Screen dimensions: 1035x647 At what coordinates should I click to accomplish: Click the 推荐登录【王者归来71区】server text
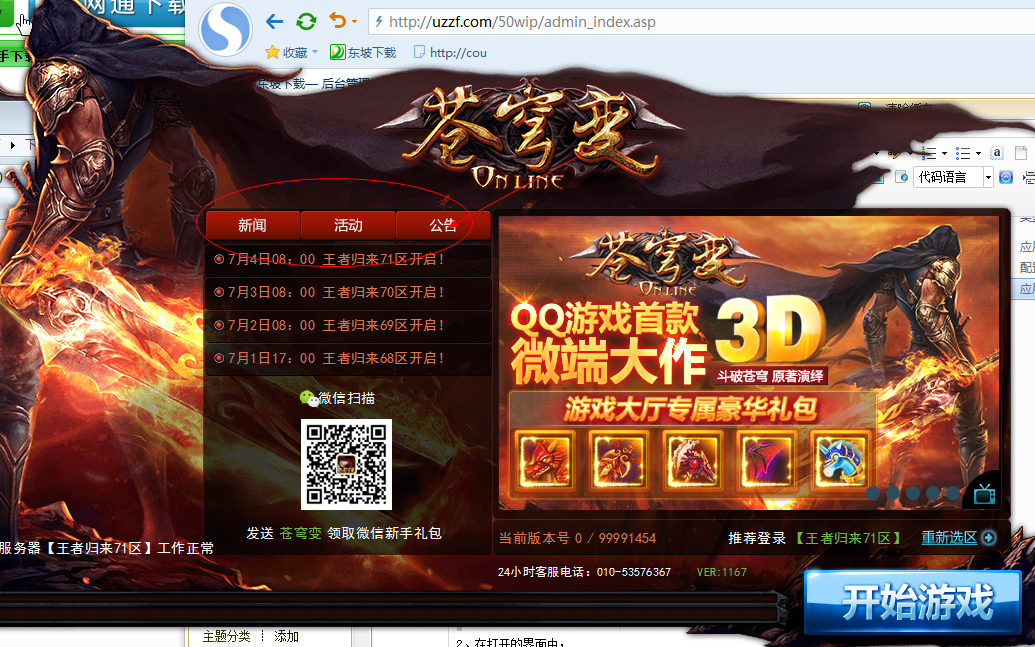(815, 538)
